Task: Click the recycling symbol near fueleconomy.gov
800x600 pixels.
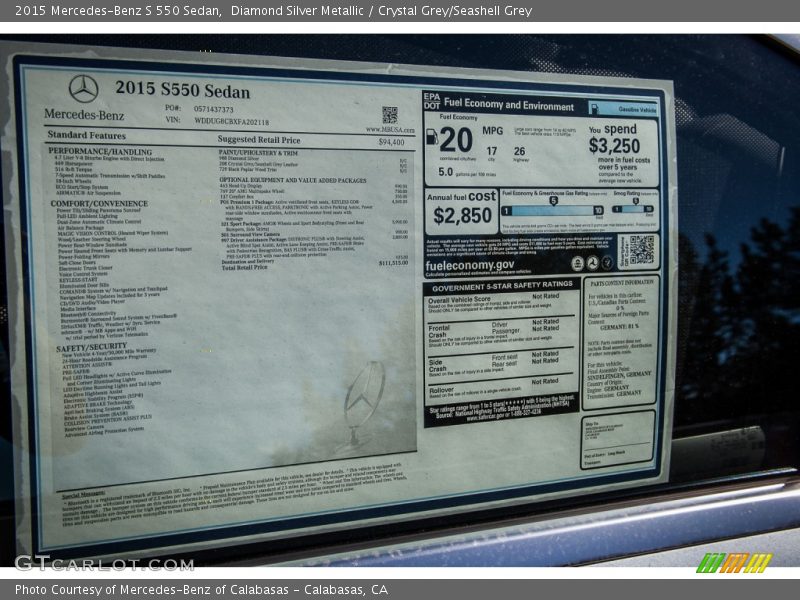Action: pos(592,262)
